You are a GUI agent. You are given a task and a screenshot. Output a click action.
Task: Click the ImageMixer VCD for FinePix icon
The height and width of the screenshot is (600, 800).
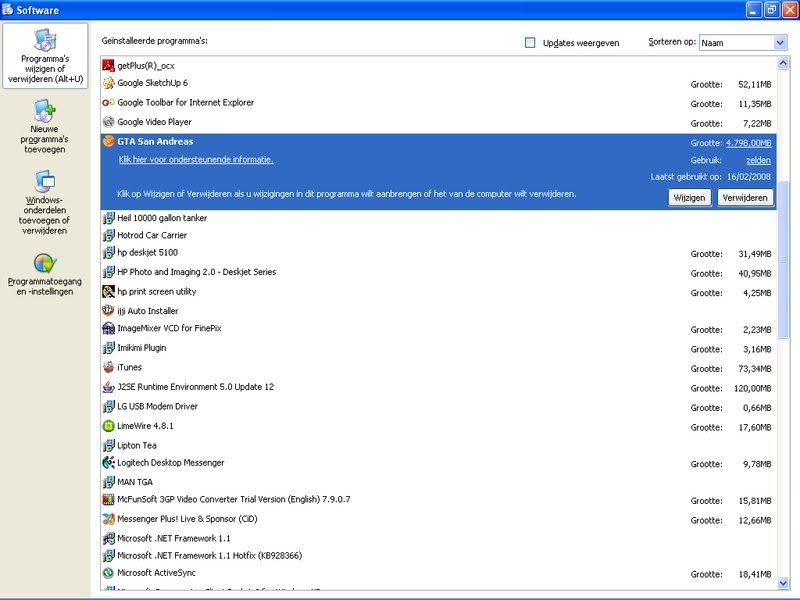click(x=108, y=328)
